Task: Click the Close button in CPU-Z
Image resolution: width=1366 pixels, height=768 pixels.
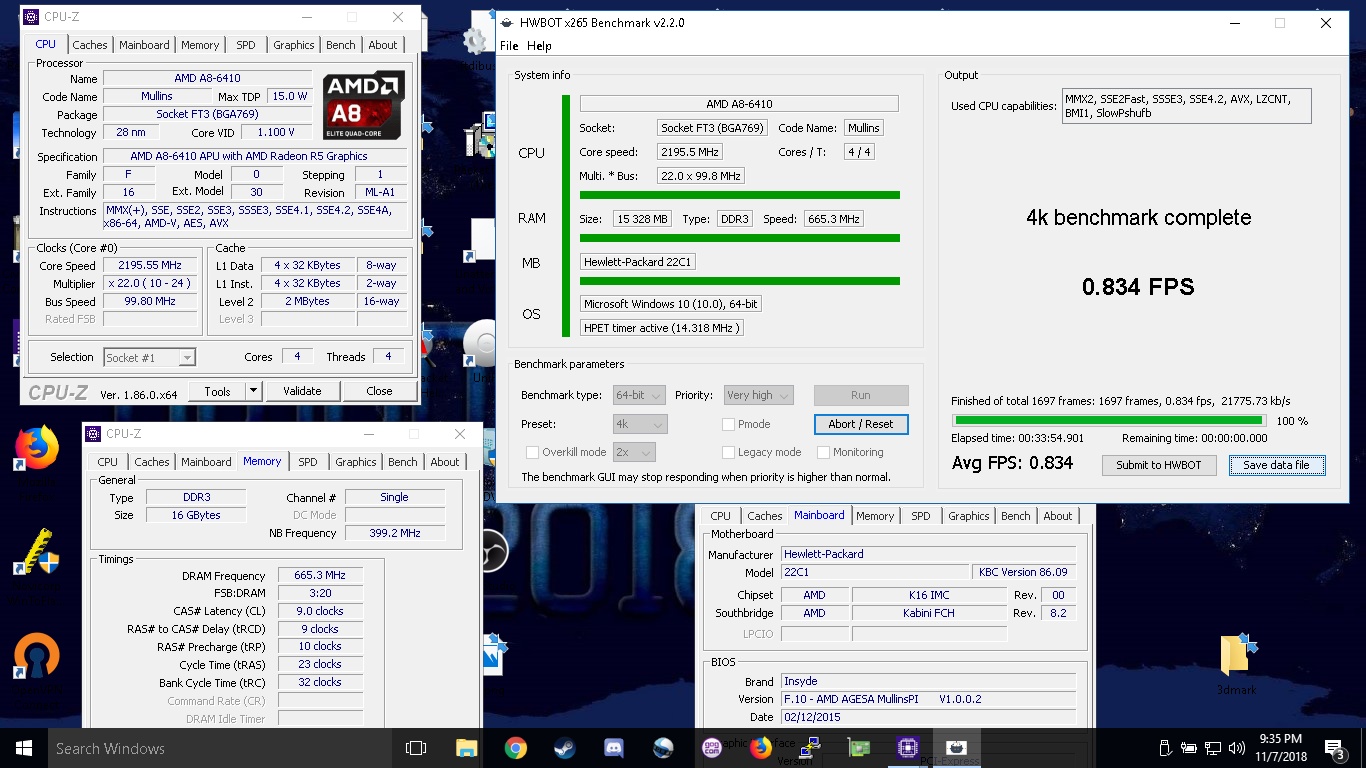Action: [x=379, y=392]
